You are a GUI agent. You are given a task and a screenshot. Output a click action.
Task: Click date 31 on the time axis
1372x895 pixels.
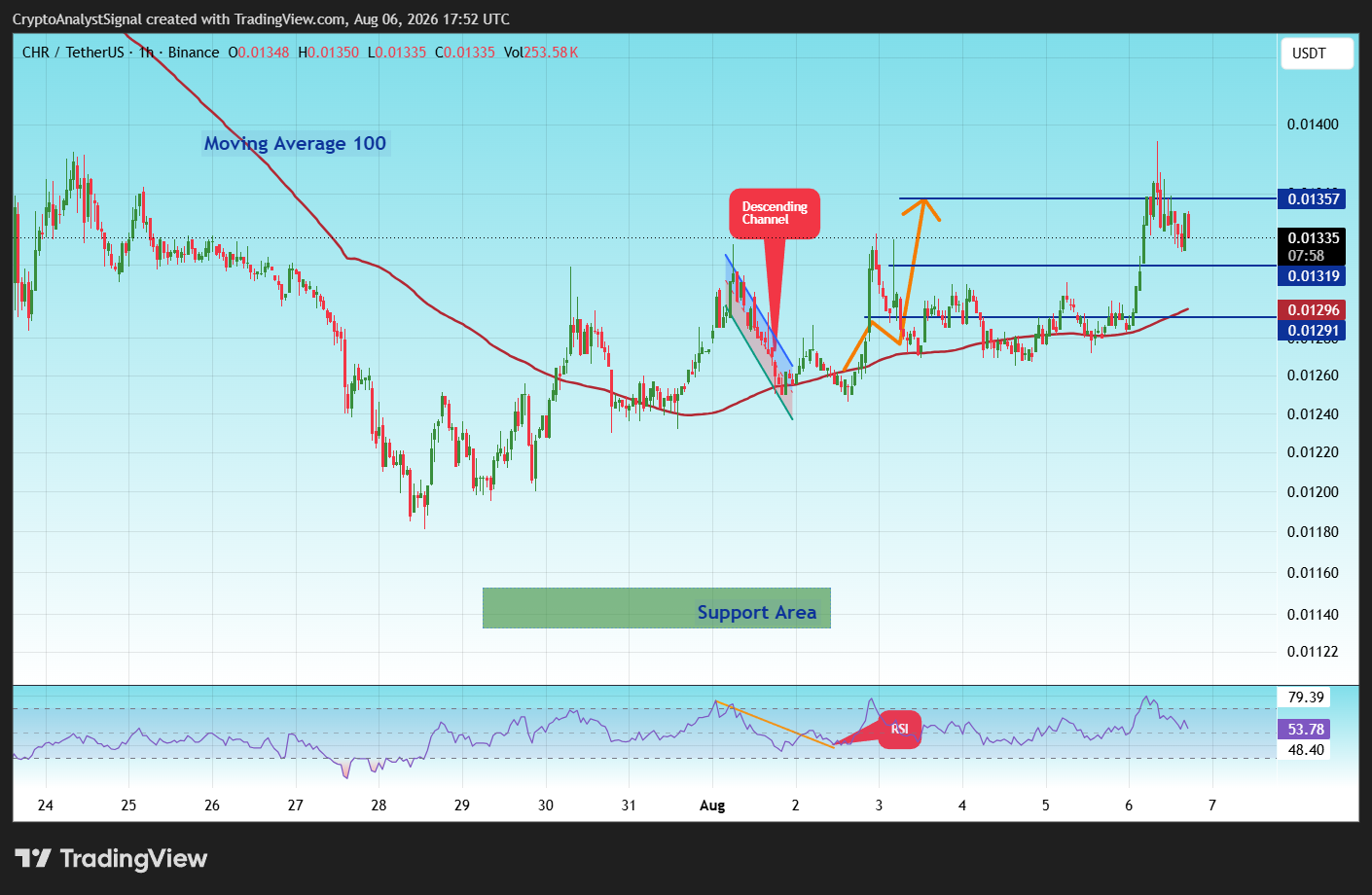[x=629, y=805]
